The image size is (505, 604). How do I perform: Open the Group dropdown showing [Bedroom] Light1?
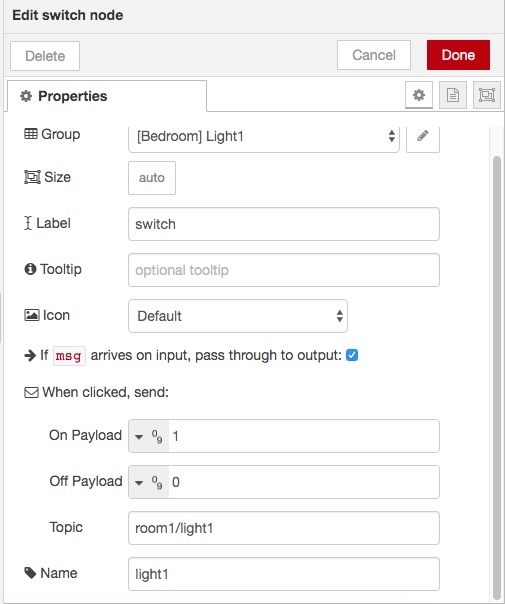point(264,136)
